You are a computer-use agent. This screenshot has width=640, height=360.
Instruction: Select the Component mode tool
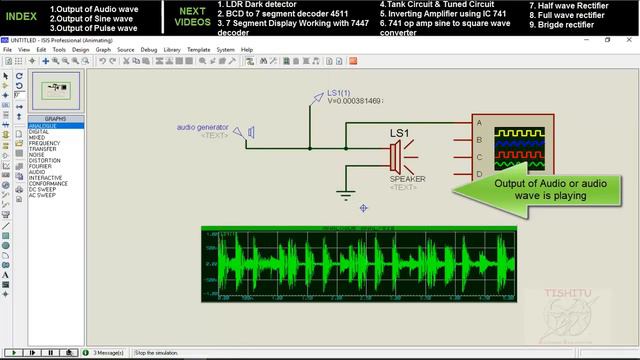pos(5,86)
